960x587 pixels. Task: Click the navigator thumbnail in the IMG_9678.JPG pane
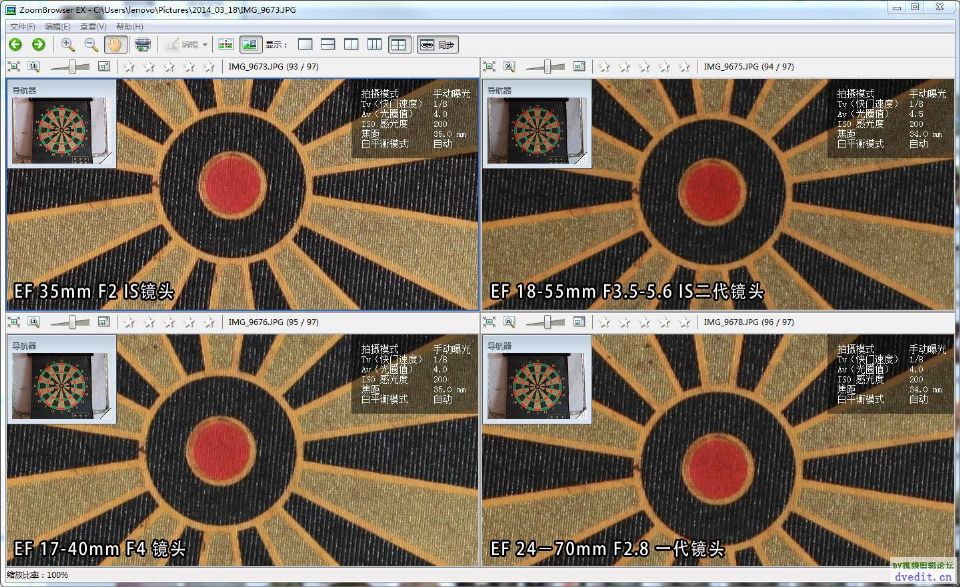pyautogui.click(x=537, y=386)
